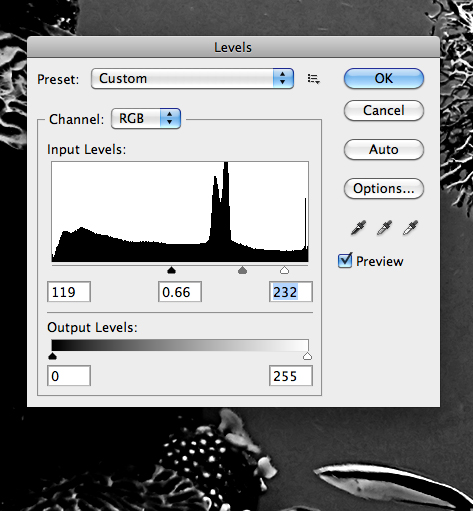Image resolution: width=473 pixels, height=511 pixels.
Task: Click the input shadow slider black triangle
Action: click(171, 270)
